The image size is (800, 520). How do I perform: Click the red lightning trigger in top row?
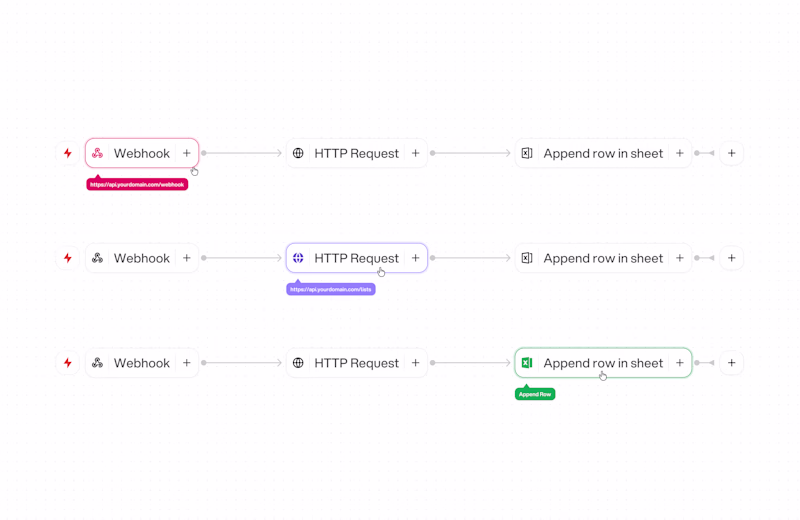[x=68, y=153]
